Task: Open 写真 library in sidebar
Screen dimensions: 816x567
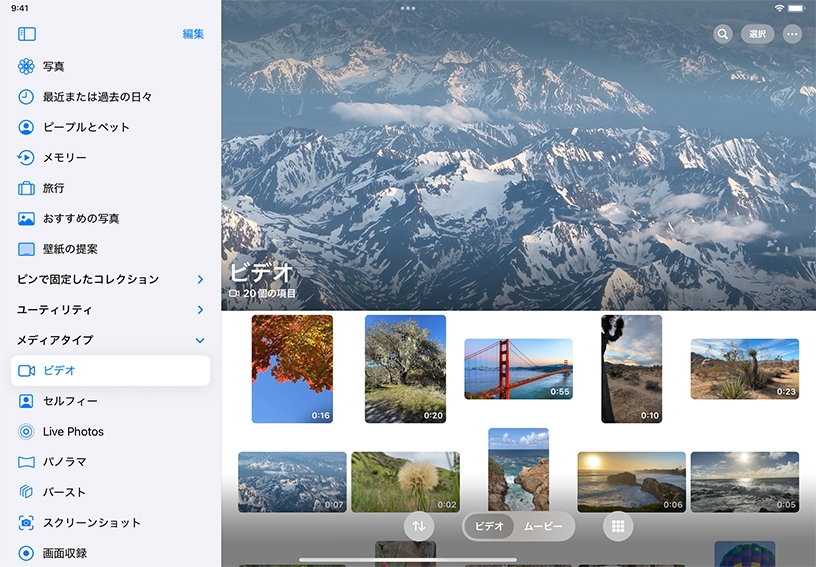Action: click(x=54, y=66)
